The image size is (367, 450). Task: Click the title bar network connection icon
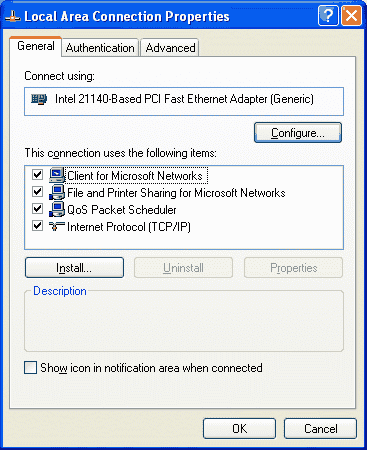coord(13,16)
